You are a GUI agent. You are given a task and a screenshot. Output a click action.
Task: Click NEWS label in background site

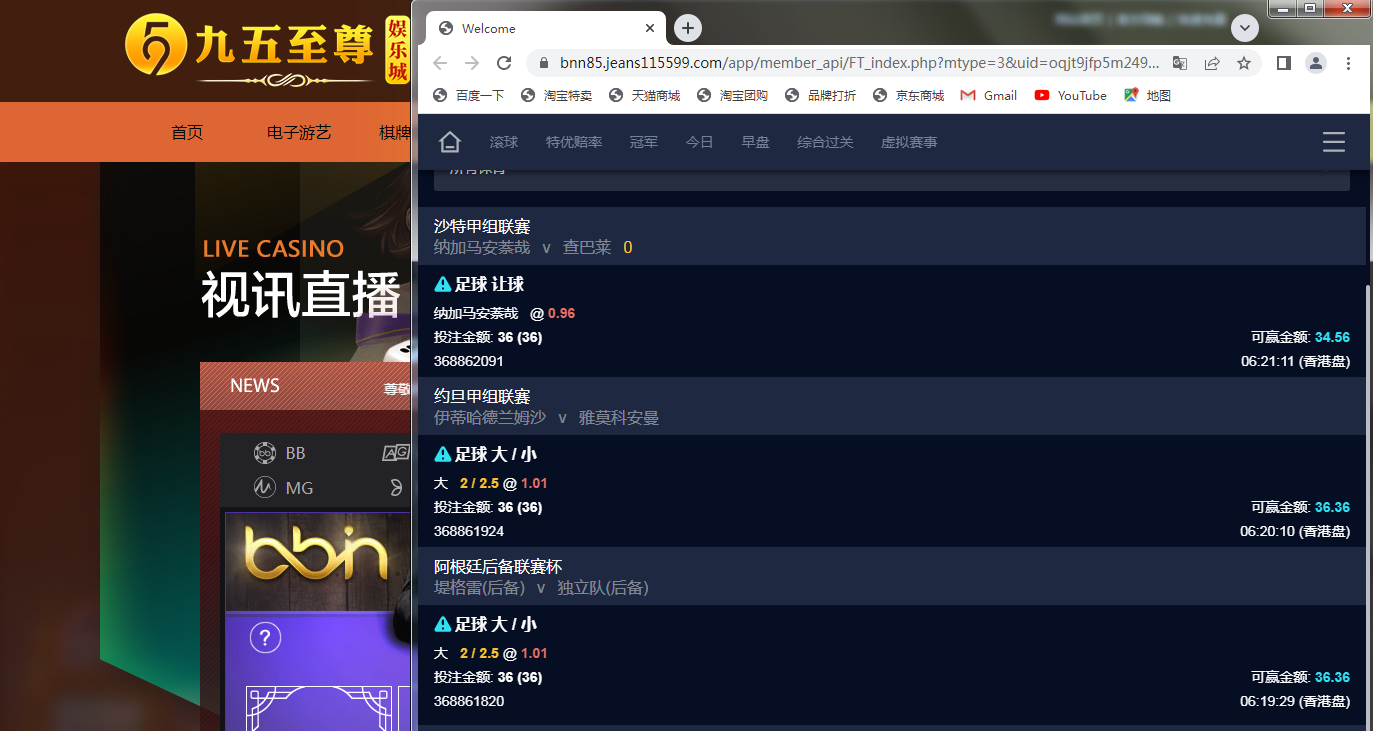pos(255,386)
